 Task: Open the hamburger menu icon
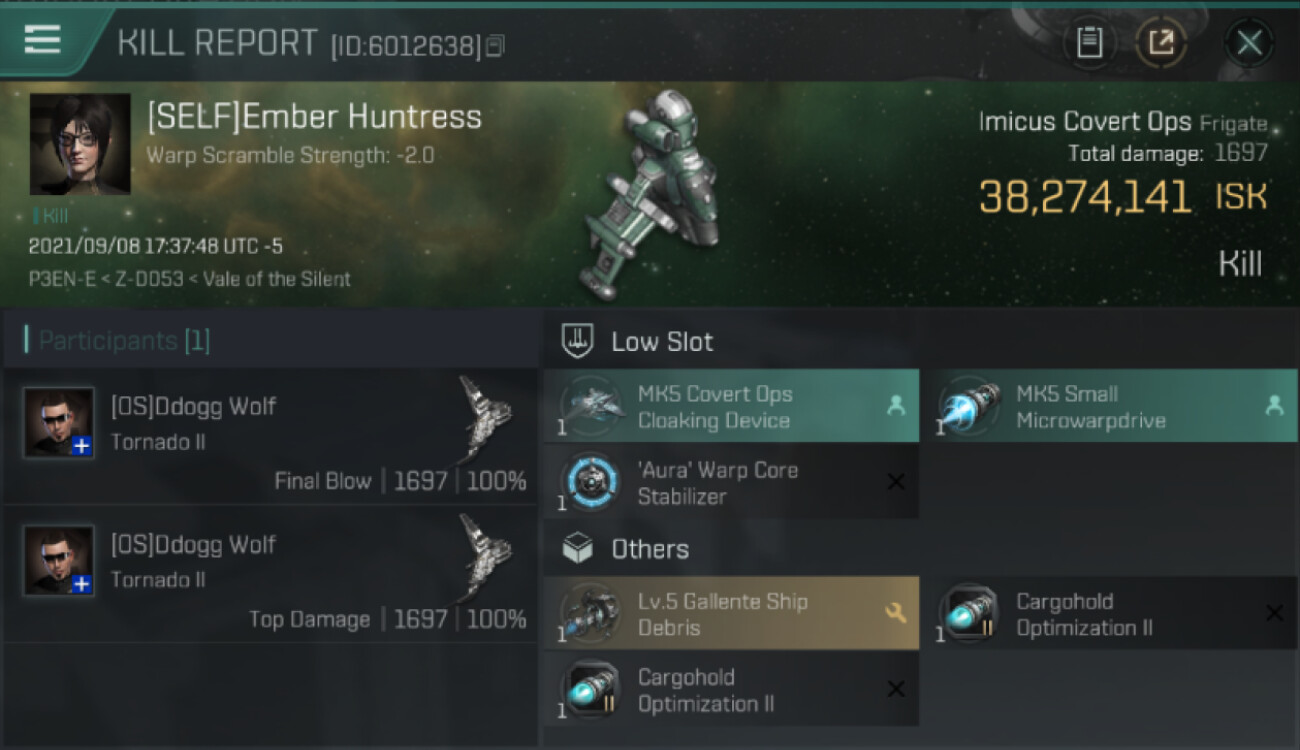[x=43, y=40]
